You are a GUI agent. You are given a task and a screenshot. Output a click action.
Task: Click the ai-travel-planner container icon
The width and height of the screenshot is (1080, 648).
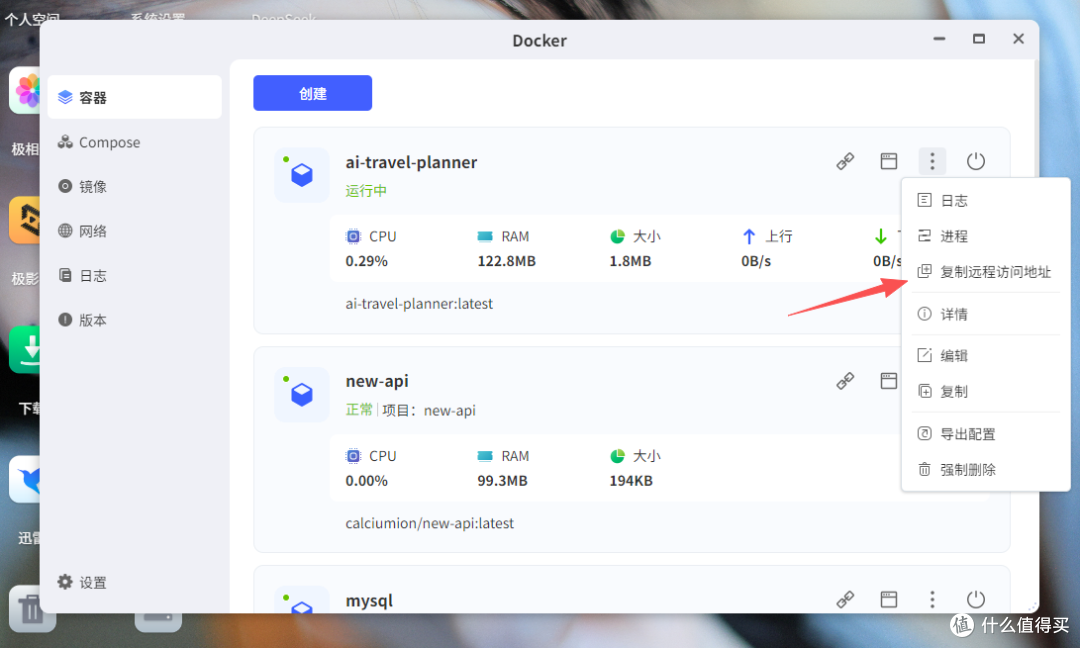point(302,175)
